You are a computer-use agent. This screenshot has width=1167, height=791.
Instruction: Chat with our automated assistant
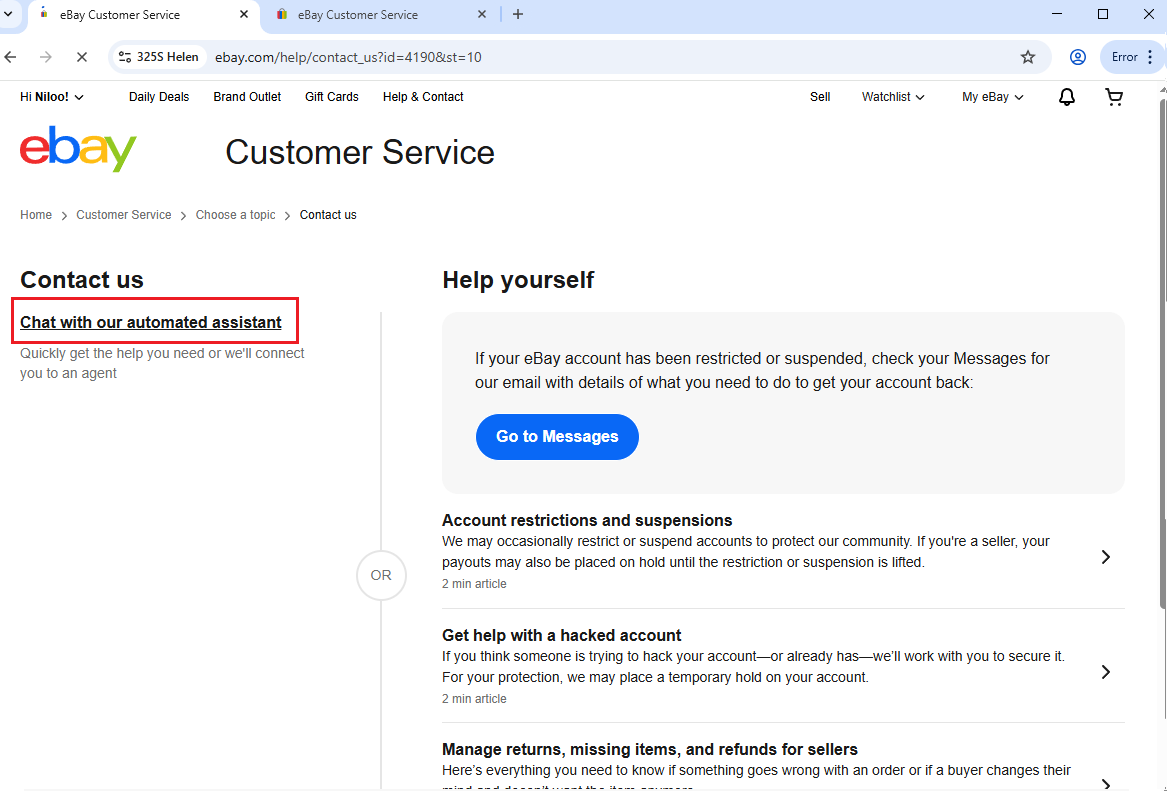click(x=151, y=322)
